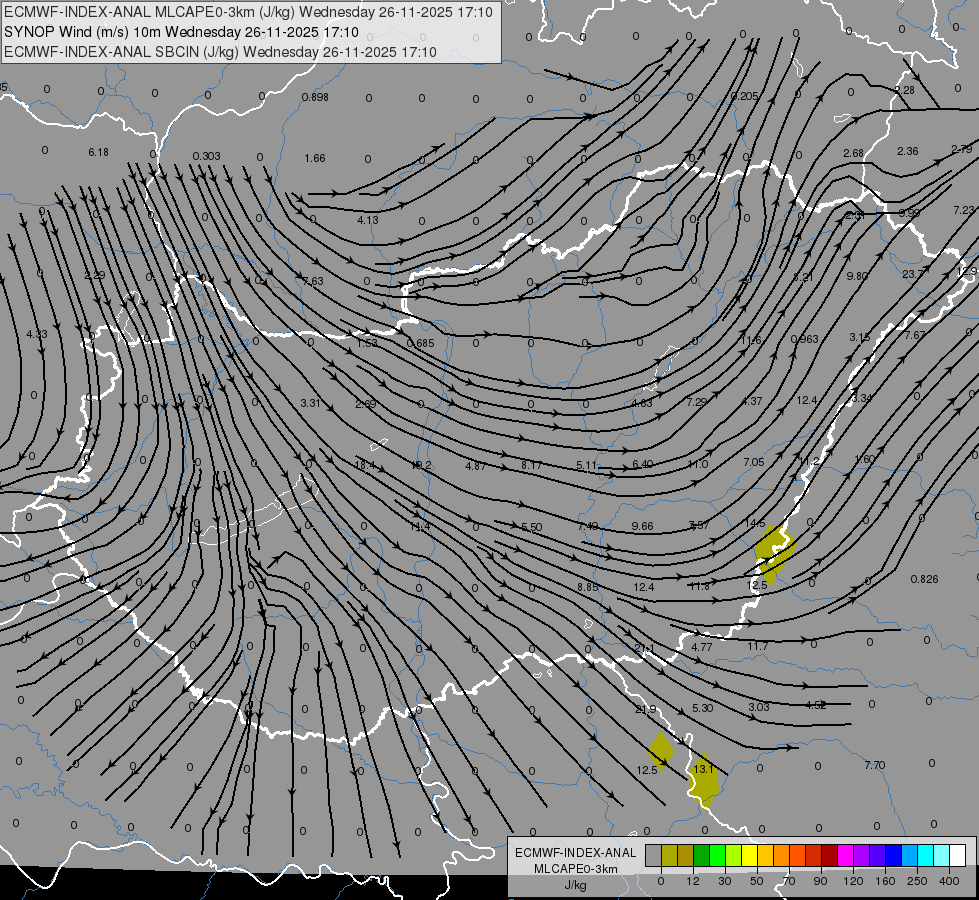Select the 3.03 grid value
The height and width of the screenshot is (900, 979).
tap(759, 706)
